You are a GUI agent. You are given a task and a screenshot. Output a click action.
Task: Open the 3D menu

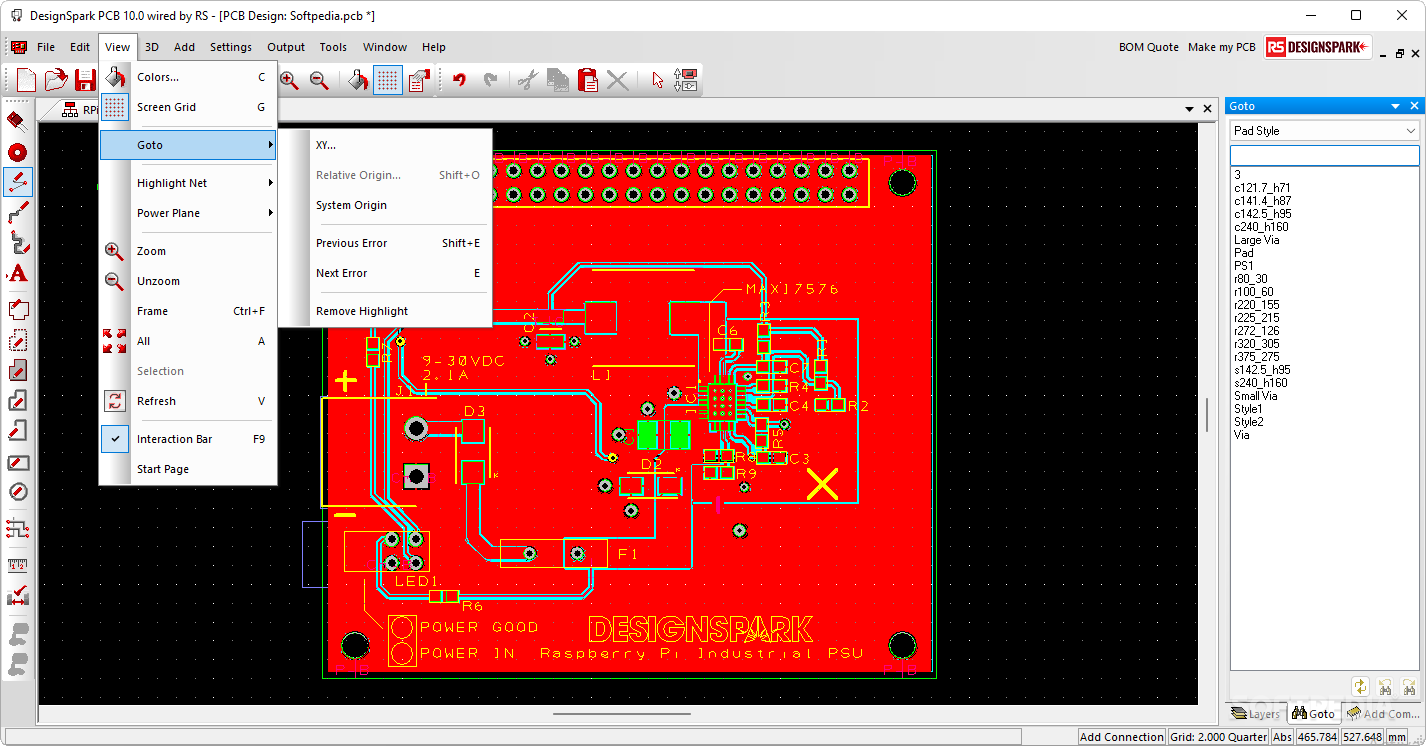tap(152, 47)
